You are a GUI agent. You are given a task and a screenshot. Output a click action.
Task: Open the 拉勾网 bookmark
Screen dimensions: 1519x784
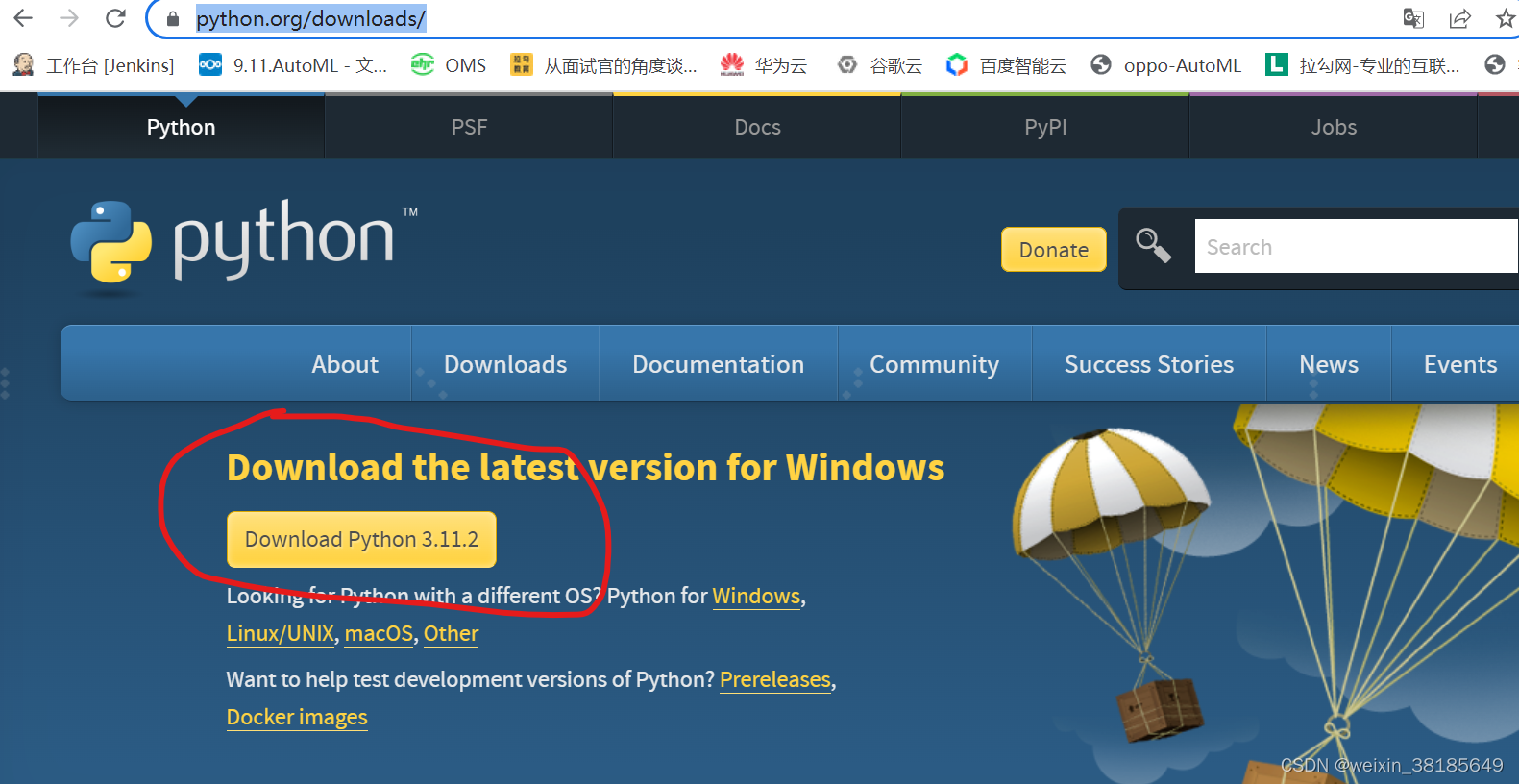click(1362, 65)
